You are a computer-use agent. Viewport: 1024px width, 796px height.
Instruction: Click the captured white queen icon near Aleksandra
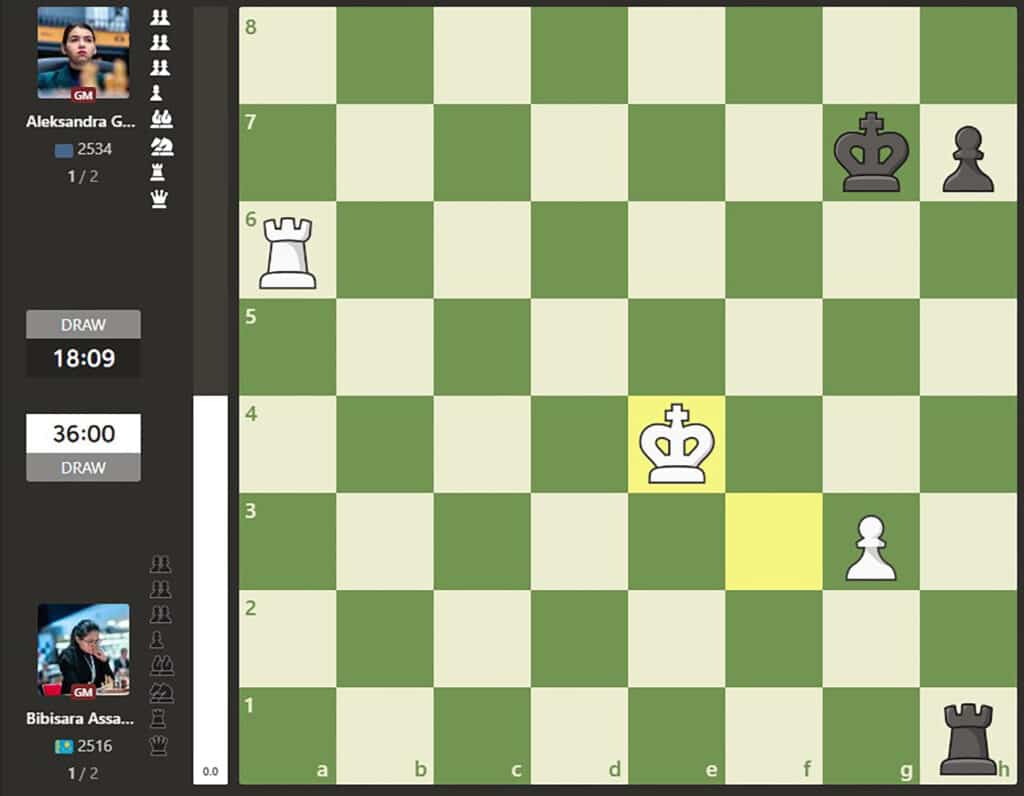(x=159, y=200)
